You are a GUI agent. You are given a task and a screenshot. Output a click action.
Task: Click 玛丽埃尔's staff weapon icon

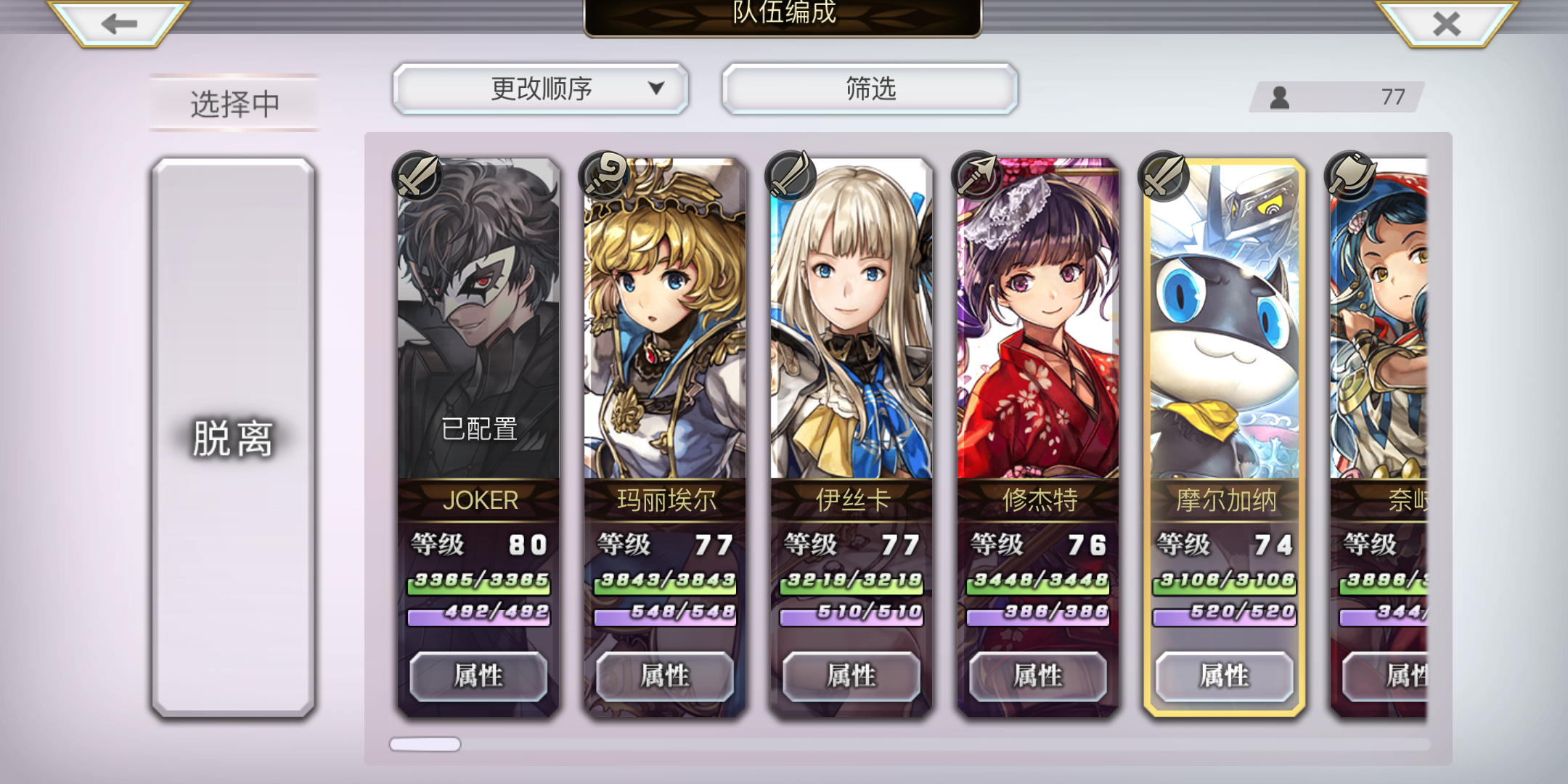click(x=604, y=176)
